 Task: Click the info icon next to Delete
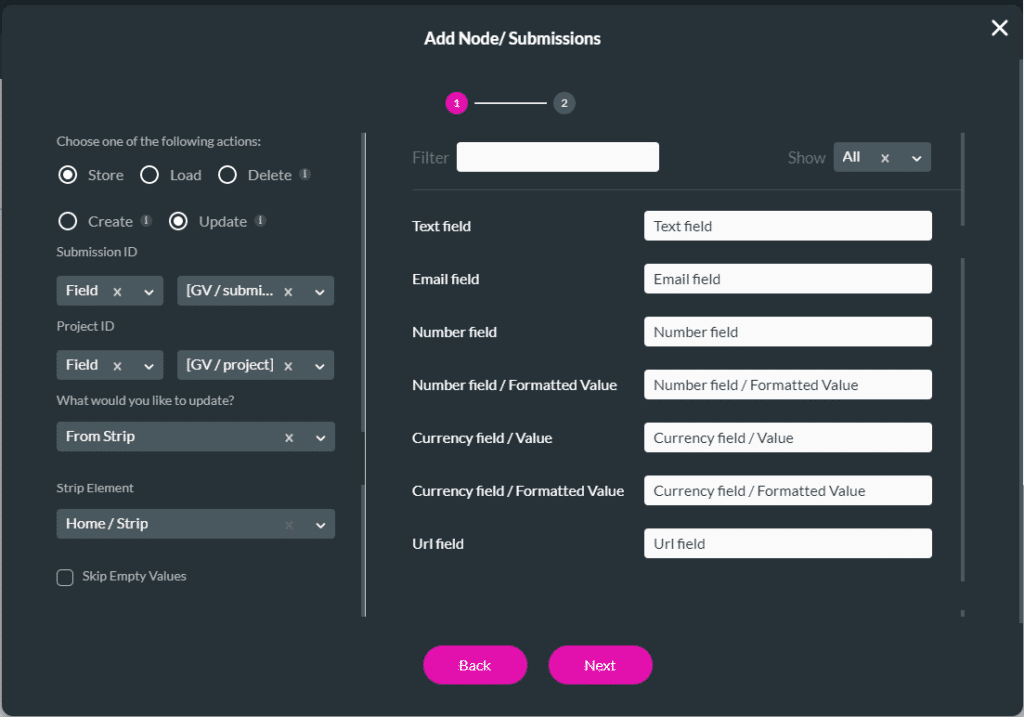click(x=305, y=174)
